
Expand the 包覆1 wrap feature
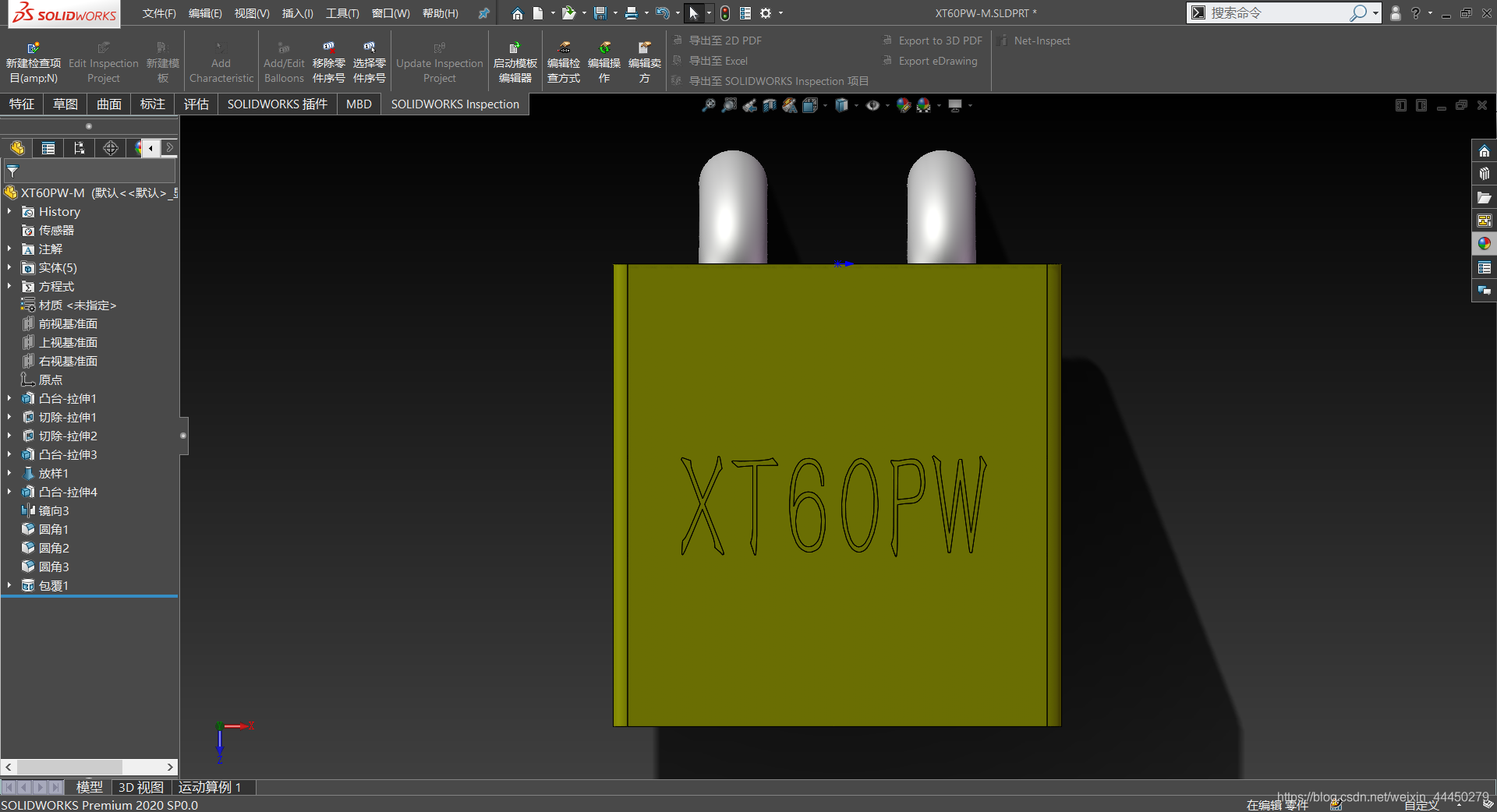coord(9,585)
